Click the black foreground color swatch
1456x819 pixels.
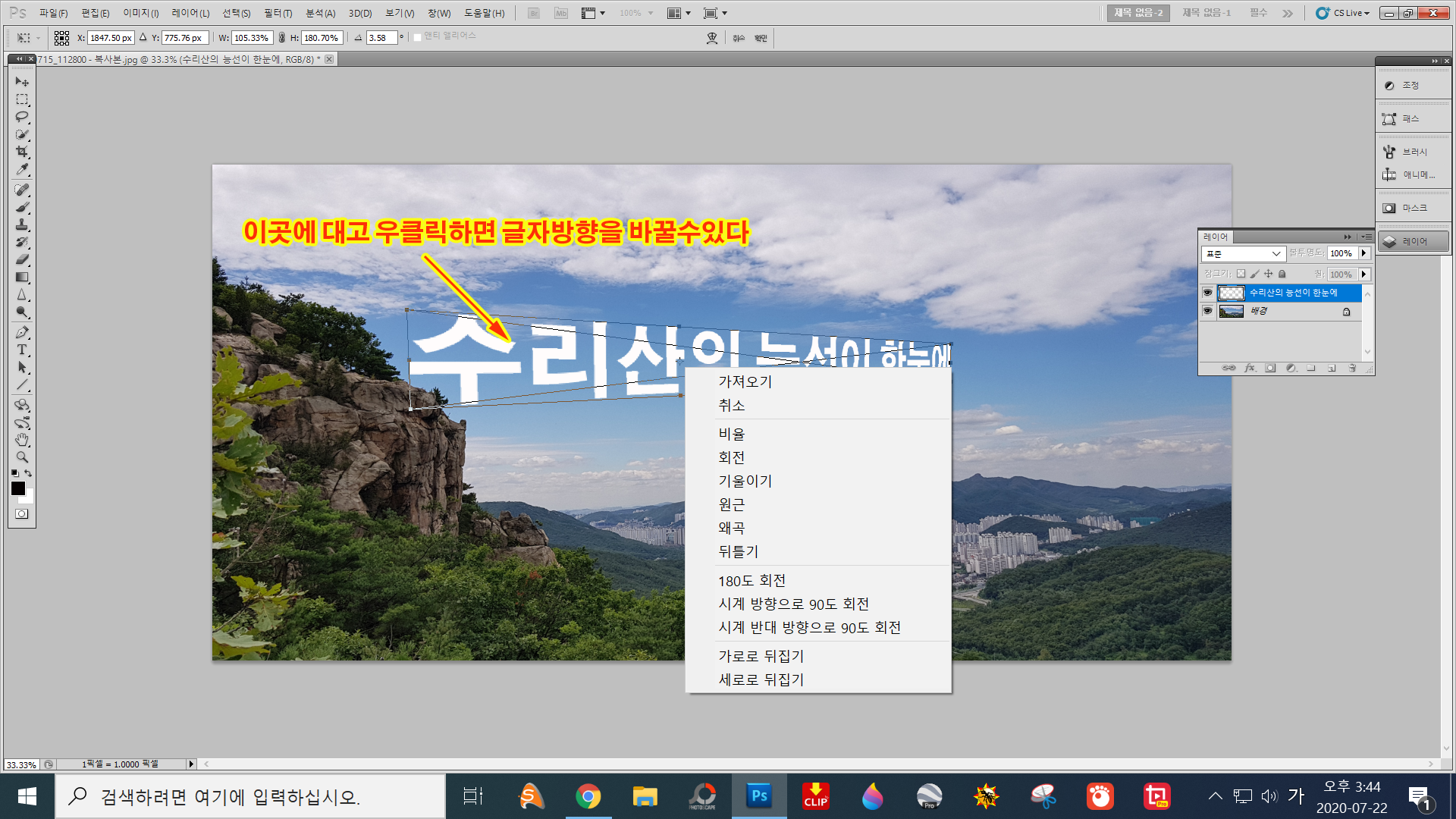pyautogui.click(x=18, y=488)
